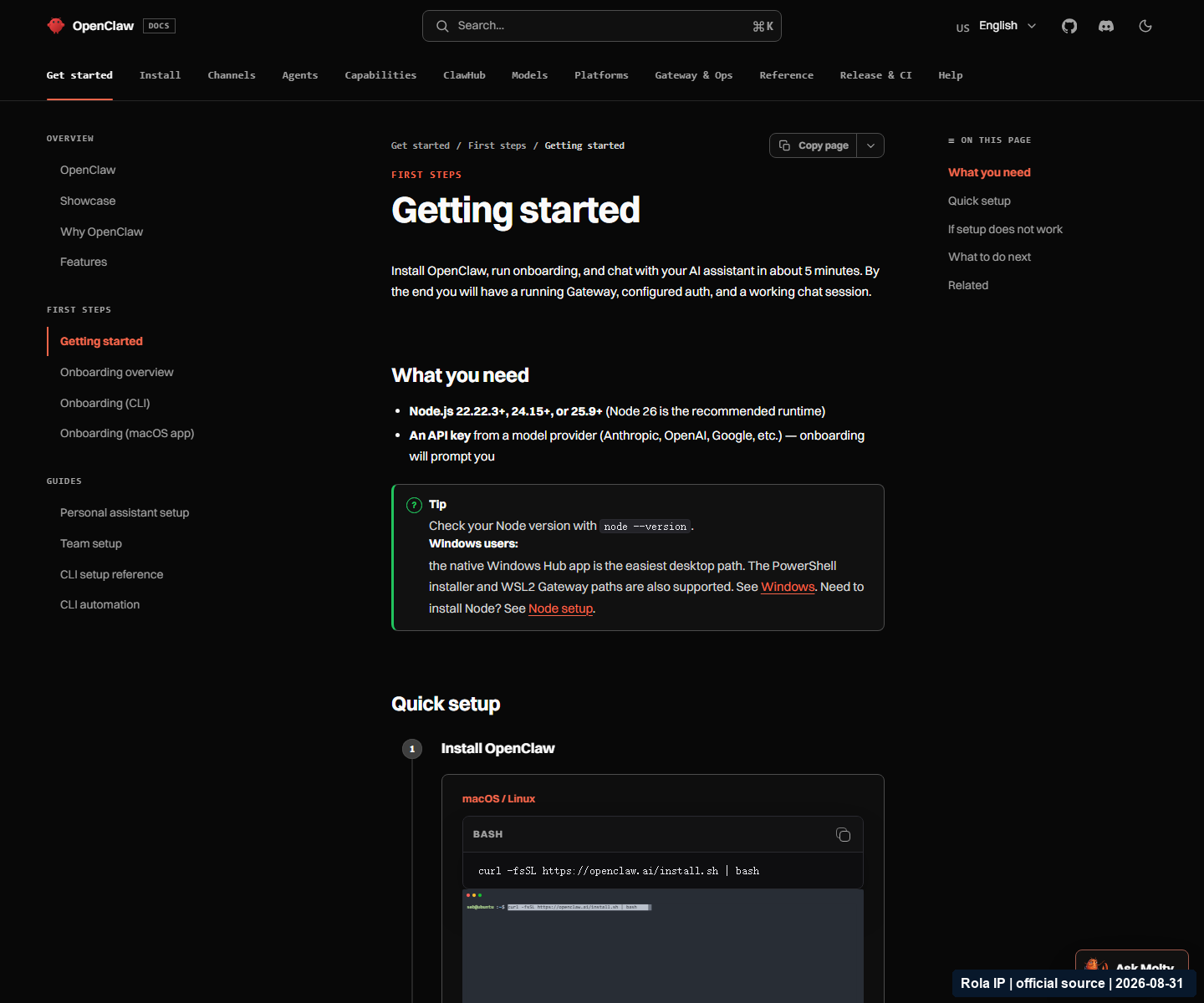Switch to the ClawHub tab
The height and width of the screenshot is (1003, 1204).
[464, 75]
